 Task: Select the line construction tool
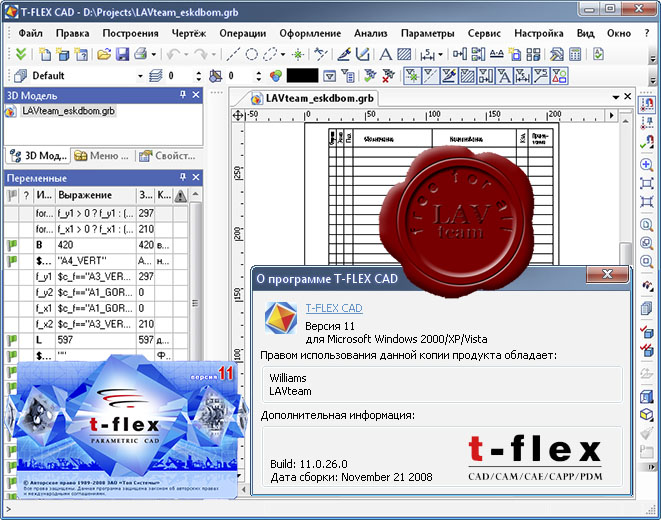click(233, 54)
